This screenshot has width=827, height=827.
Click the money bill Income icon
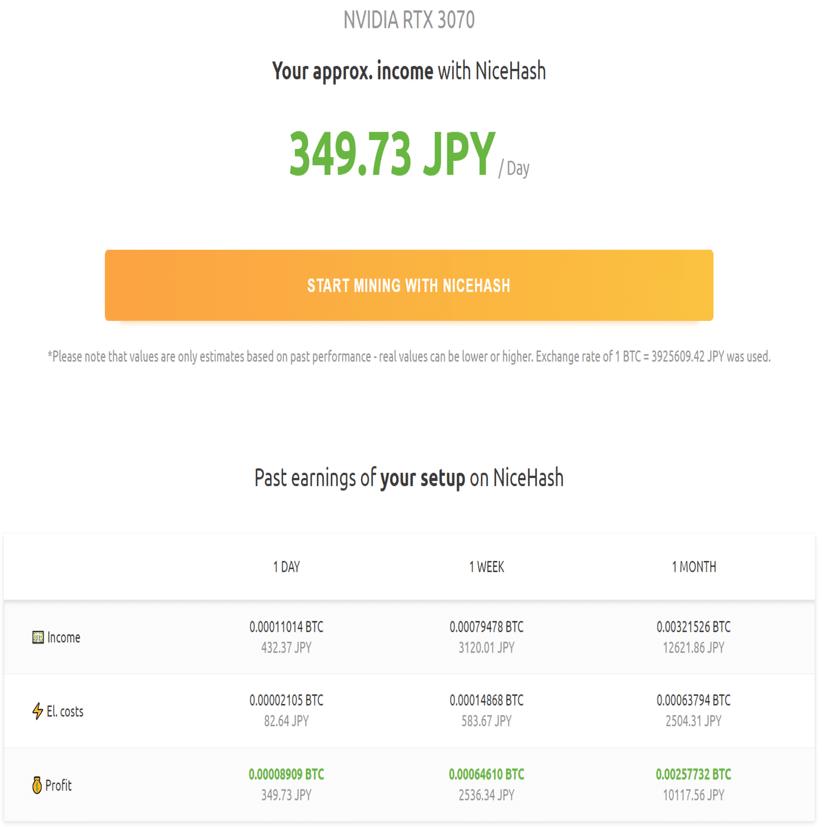[x=36, y=637]
